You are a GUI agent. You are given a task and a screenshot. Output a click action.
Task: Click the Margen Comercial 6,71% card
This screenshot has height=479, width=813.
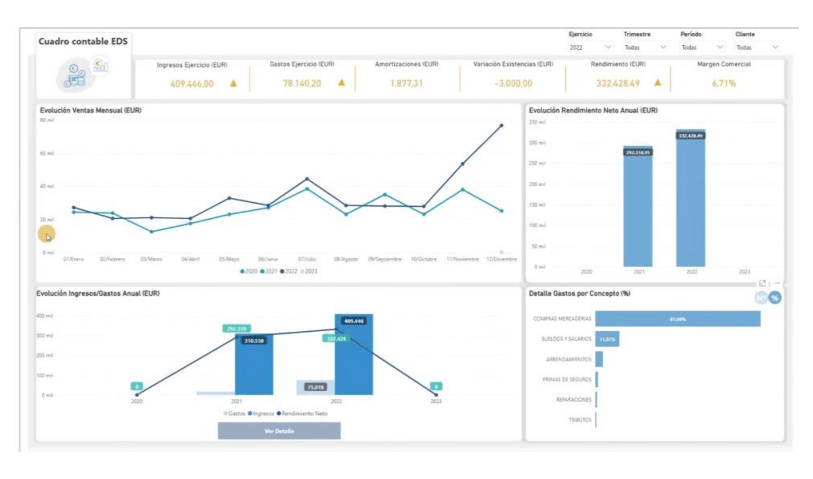click(x=724, y=76)
